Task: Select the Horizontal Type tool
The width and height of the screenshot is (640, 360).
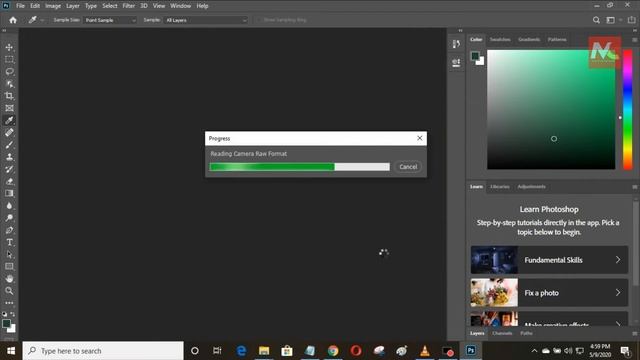Action: coord(9,242)
